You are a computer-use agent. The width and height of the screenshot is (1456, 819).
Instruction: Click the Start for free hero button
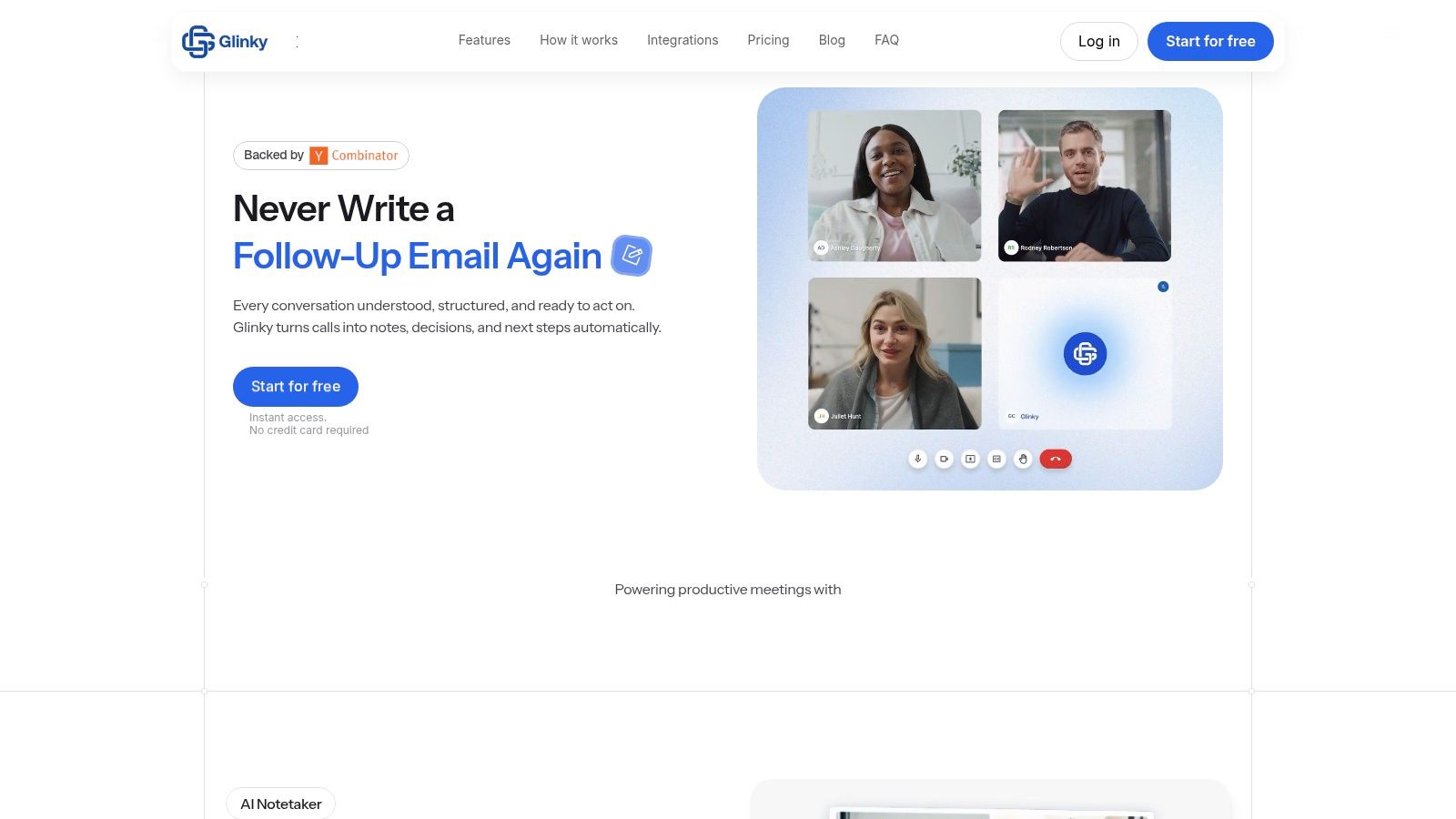(295, 386)
